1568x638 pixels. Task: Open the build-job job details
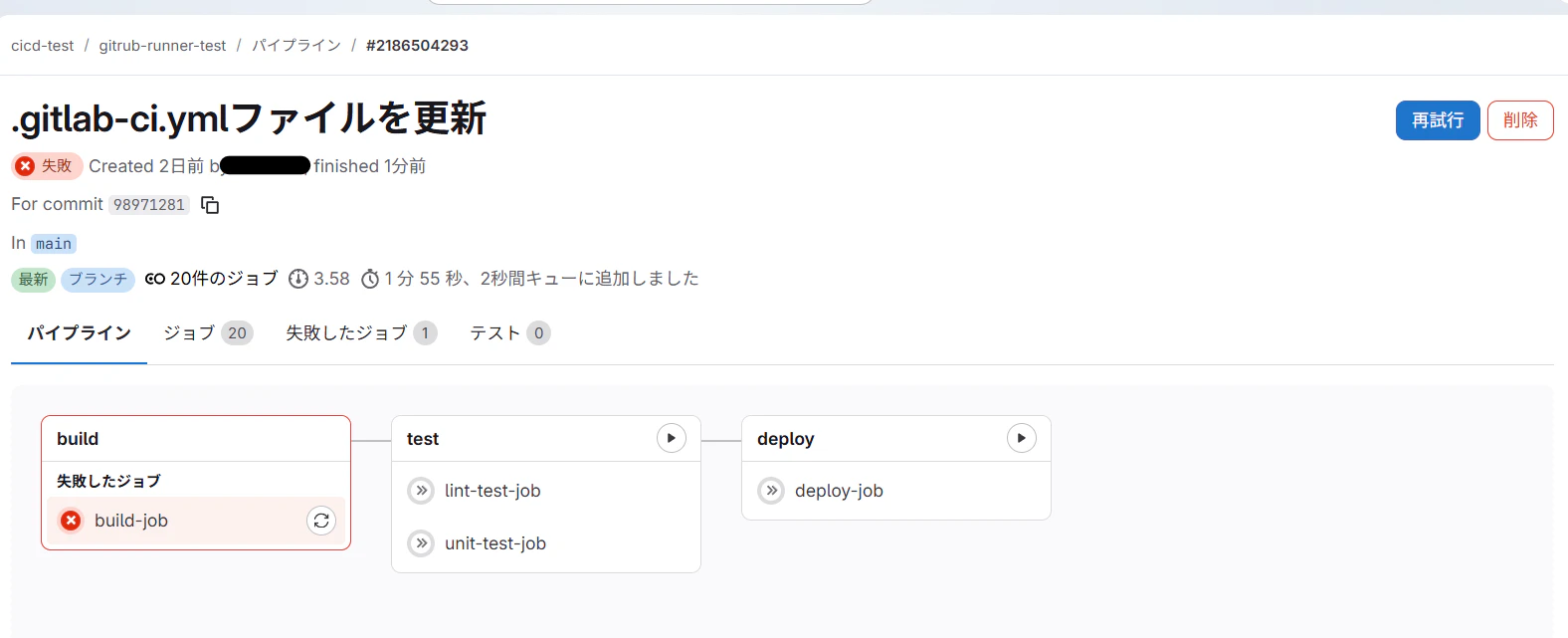(131, 521)
